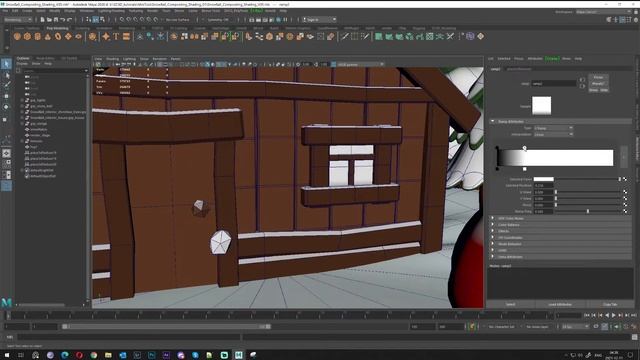Open the workspace menu set dropdown
This screenshot has height=360, width=640.
click(18, 20)
